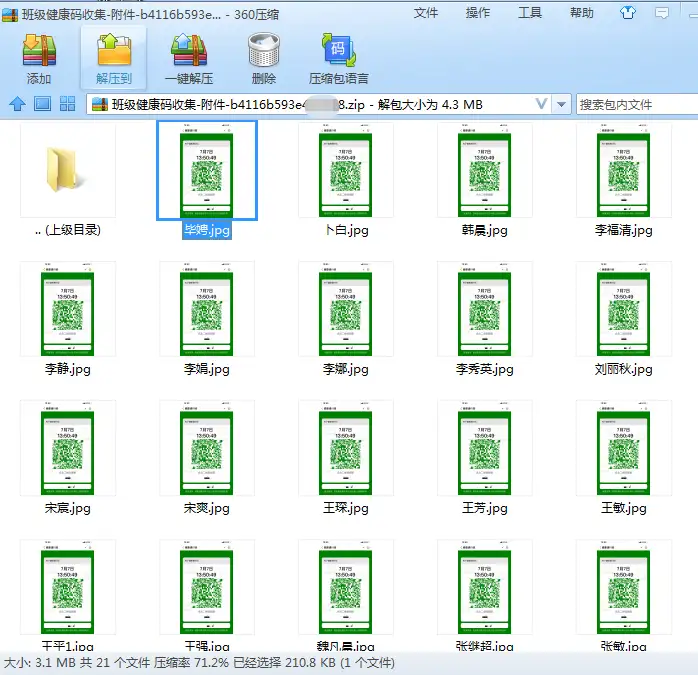Click the file name label 宋爽.jpg

tap(207, 508)
